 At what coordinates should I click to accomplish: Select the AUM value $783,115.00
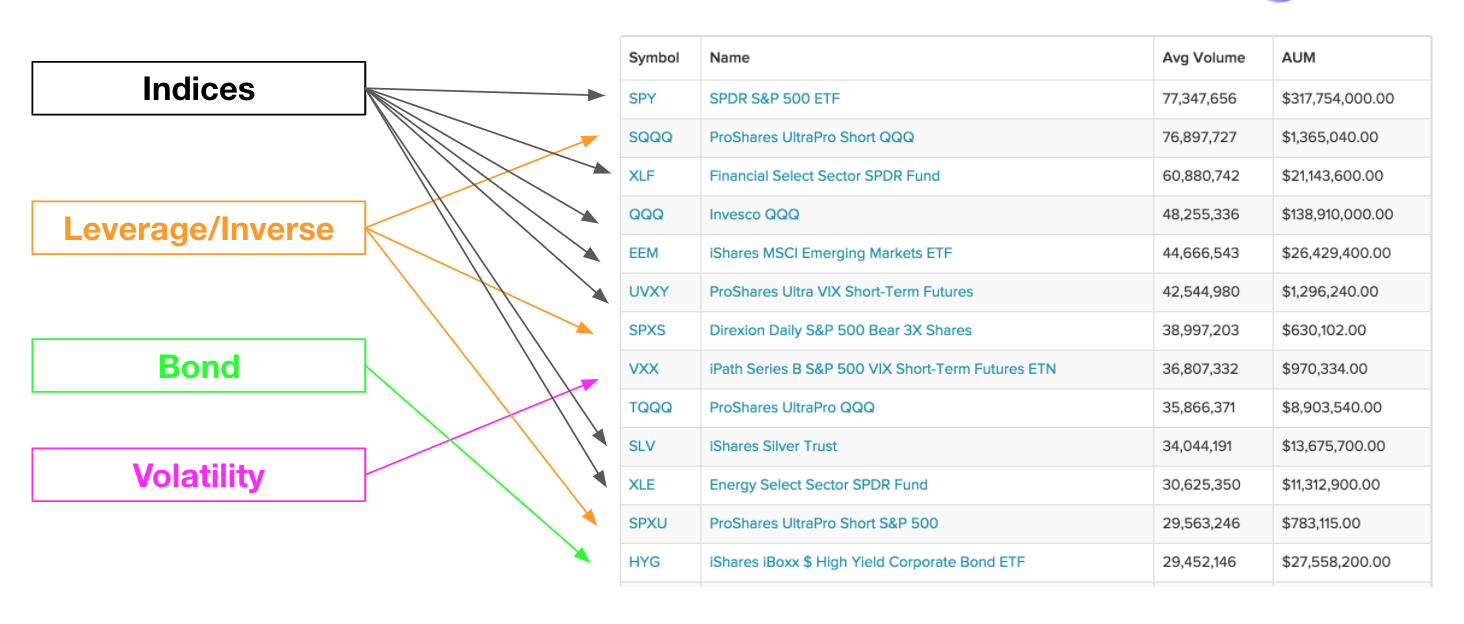1322,523
